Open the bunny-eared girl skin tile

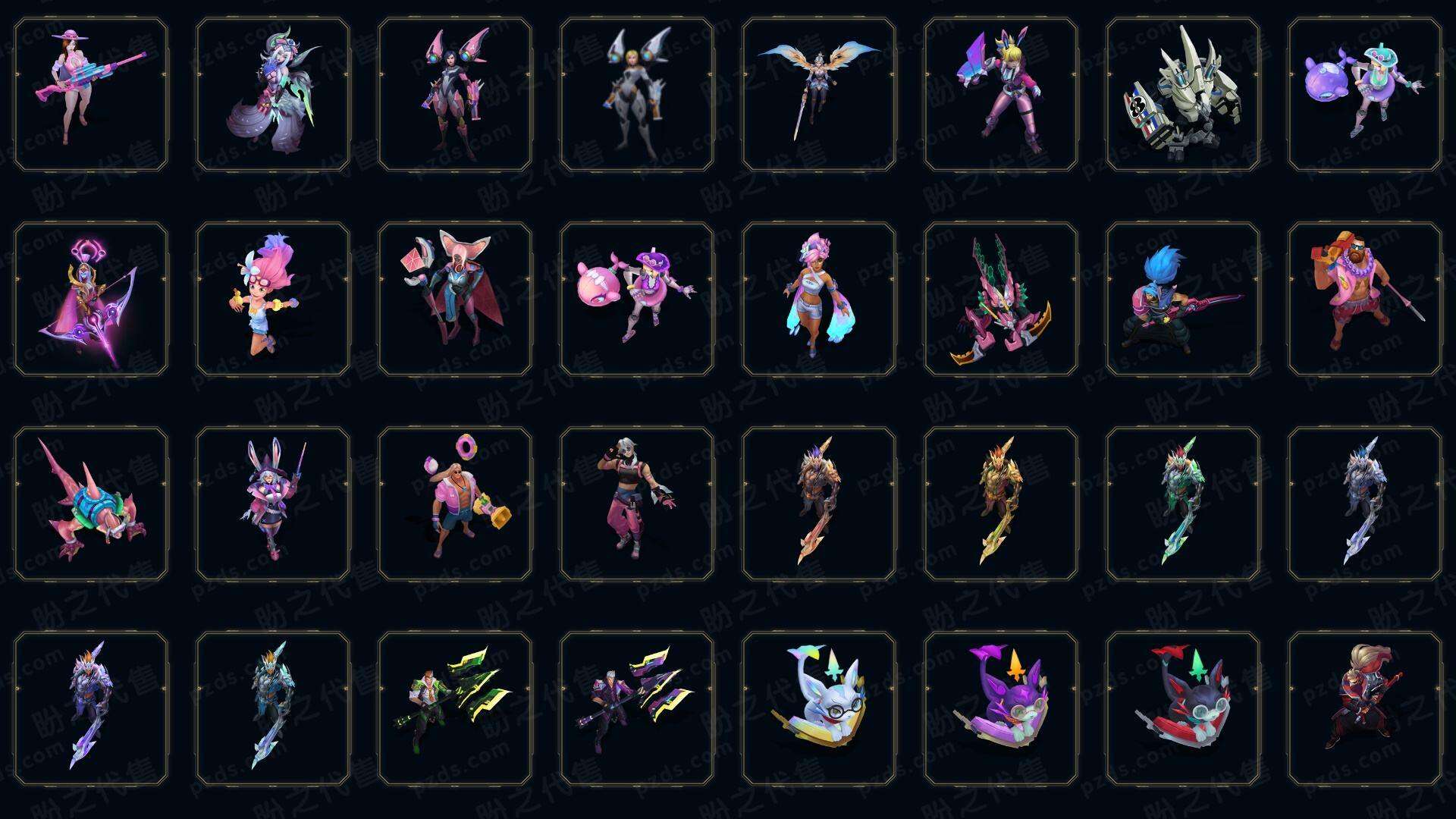click(273, 504)
